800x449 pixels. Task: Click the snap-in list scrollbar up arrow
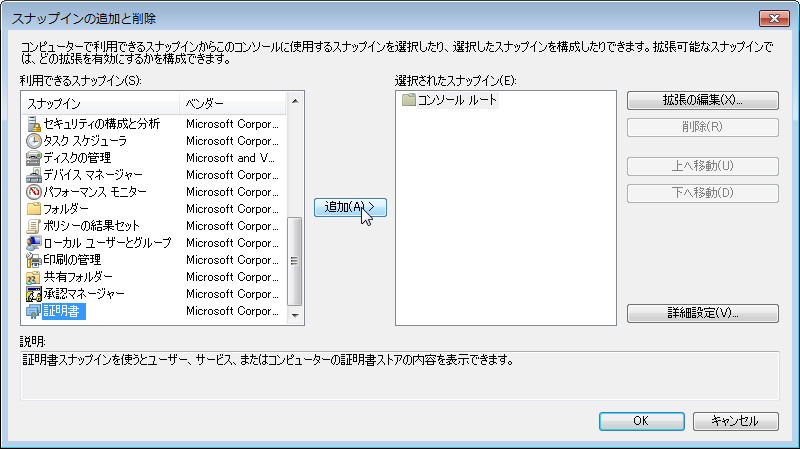(x=294, y=100)
